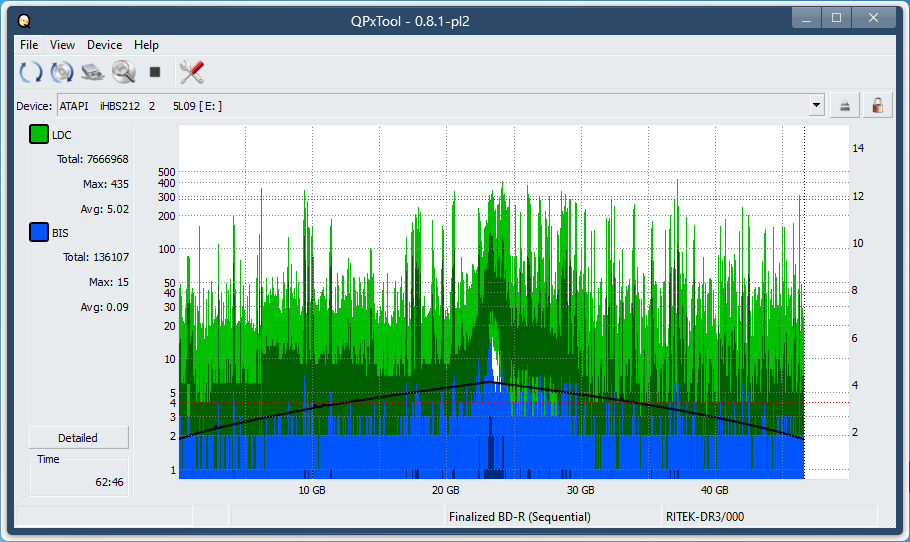Click the QPxTool app icon in title bar

pyautogui.click(x=24, y=21)
